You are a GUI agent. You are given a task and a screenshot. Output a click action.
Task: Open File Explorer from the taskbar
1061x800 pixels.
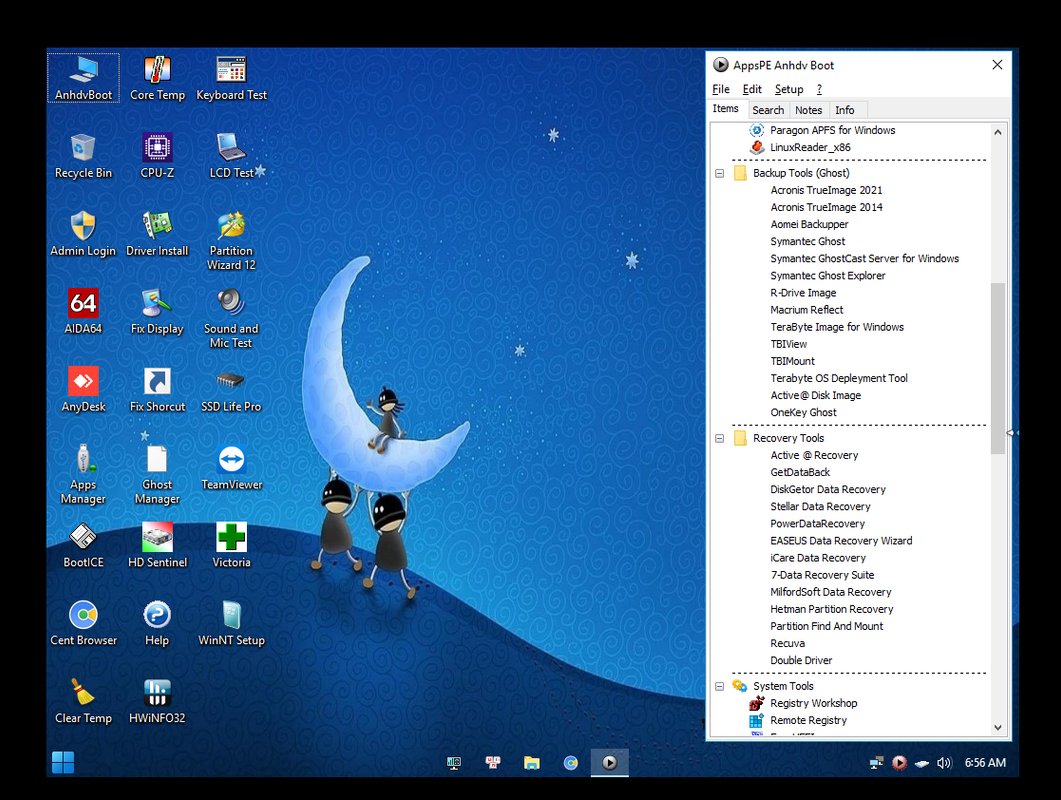(x=532, y=763)
